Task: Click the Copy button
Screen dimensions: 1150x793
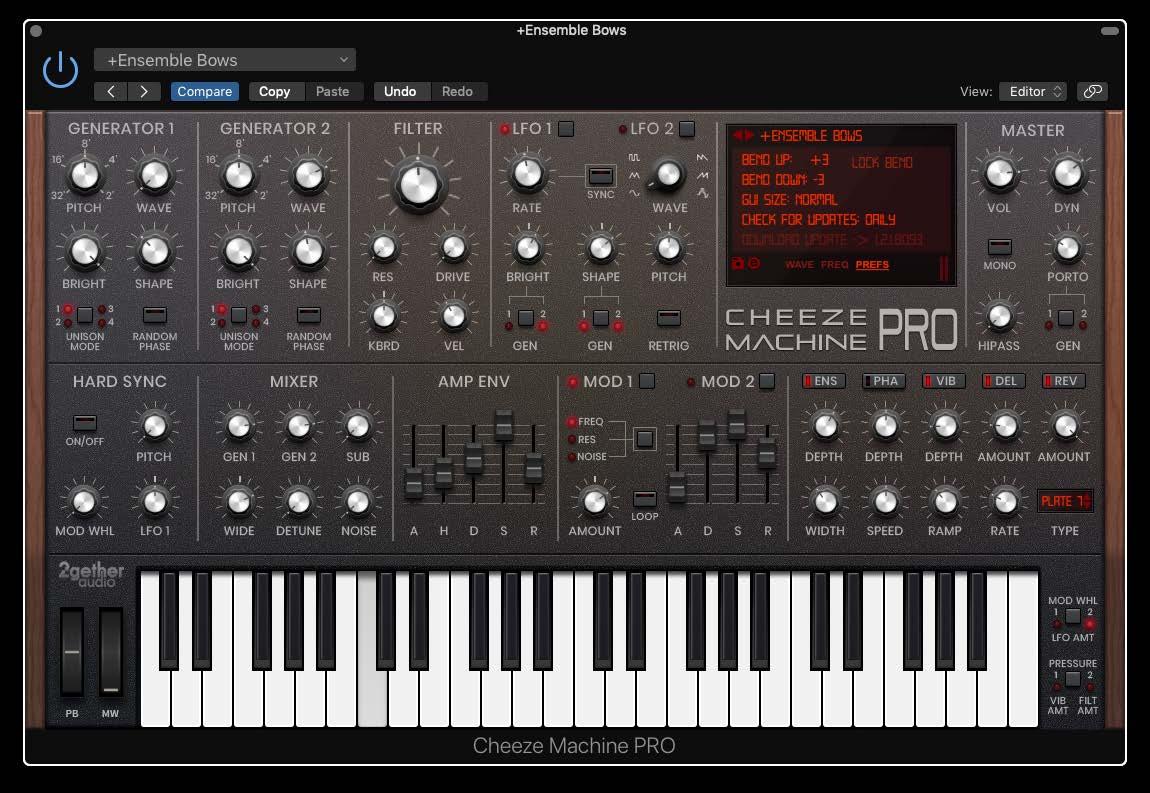Action: point(274,91)
